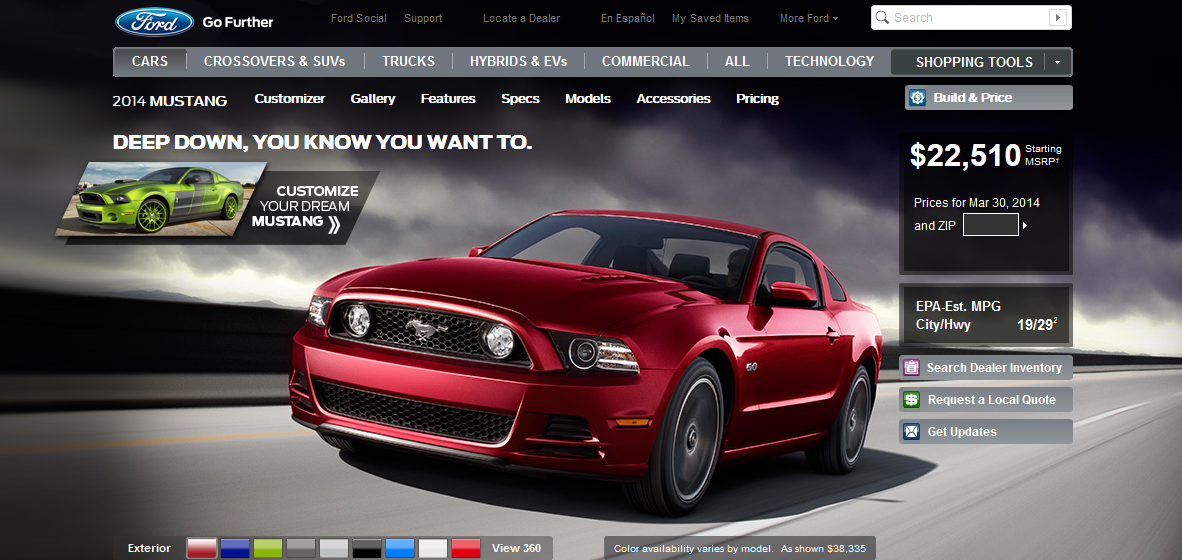Open View 360 for the exterior
1182x560 pixels.
point(516,548)
